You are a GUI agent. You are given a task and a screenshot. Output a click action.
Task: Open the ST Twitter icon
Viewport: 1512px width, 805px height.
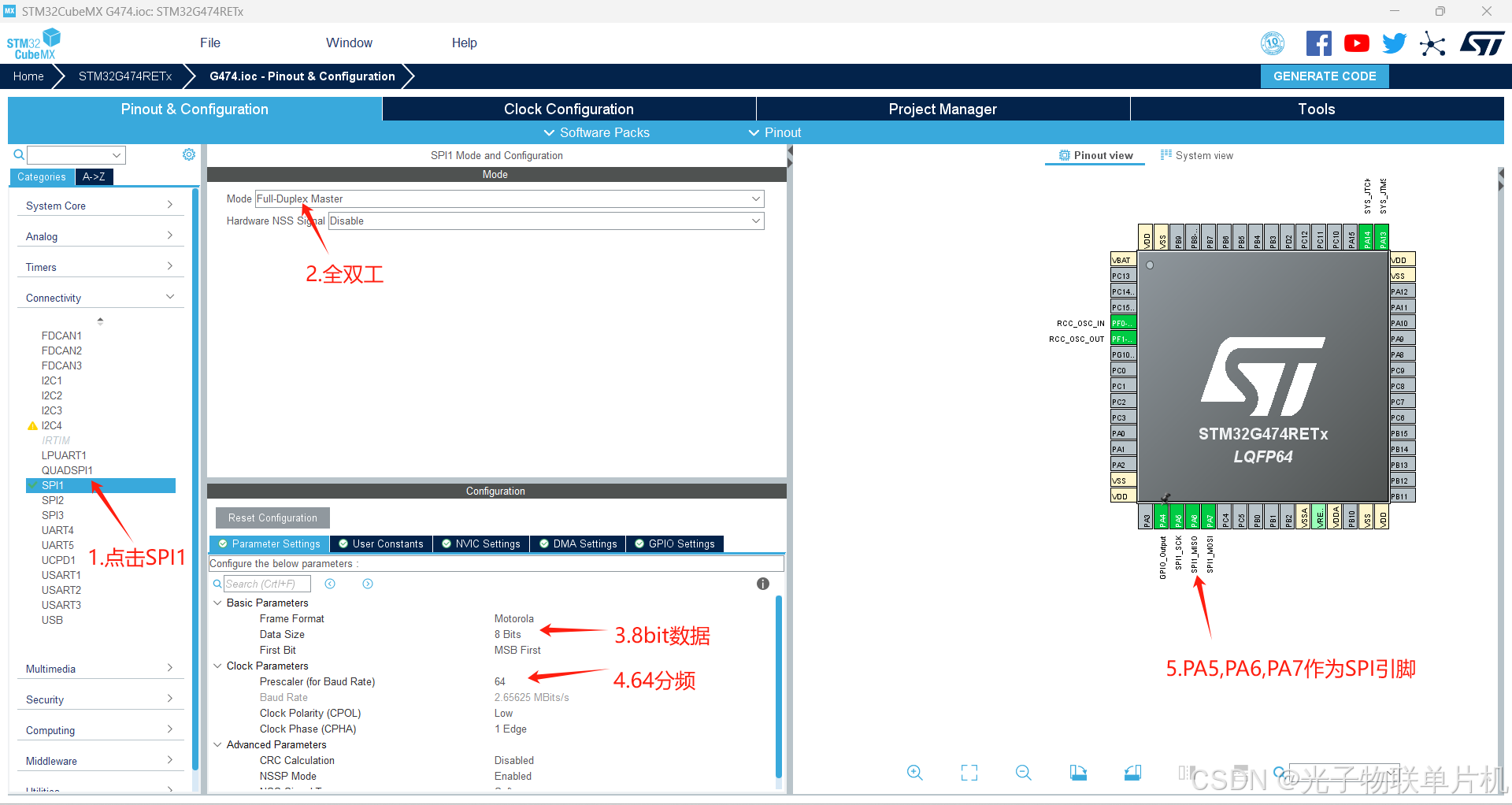(x=1394, y=43)
